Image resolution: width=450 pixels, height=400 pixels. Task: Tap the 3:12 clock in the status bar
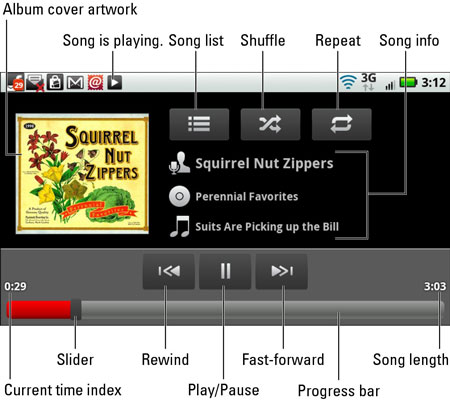[434, 82]
